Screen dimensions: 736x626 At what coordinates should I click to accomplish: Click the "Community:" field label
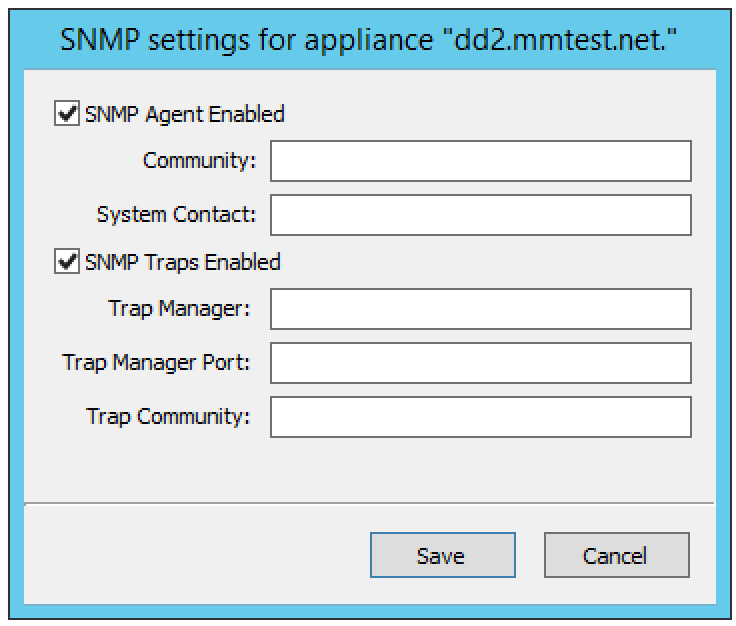(200, 161)
